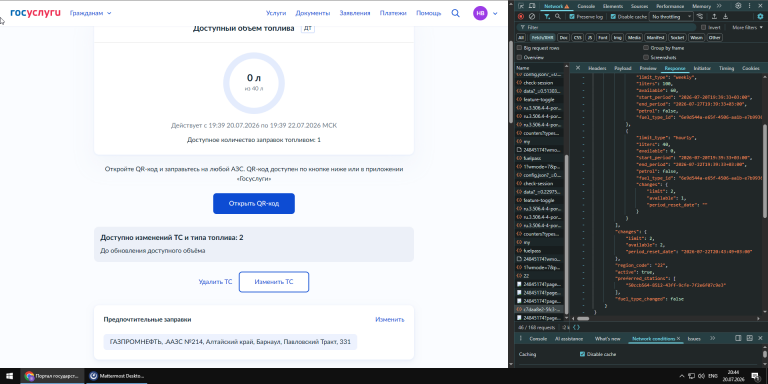Toggle the device toolbar icon

(532, 6)
